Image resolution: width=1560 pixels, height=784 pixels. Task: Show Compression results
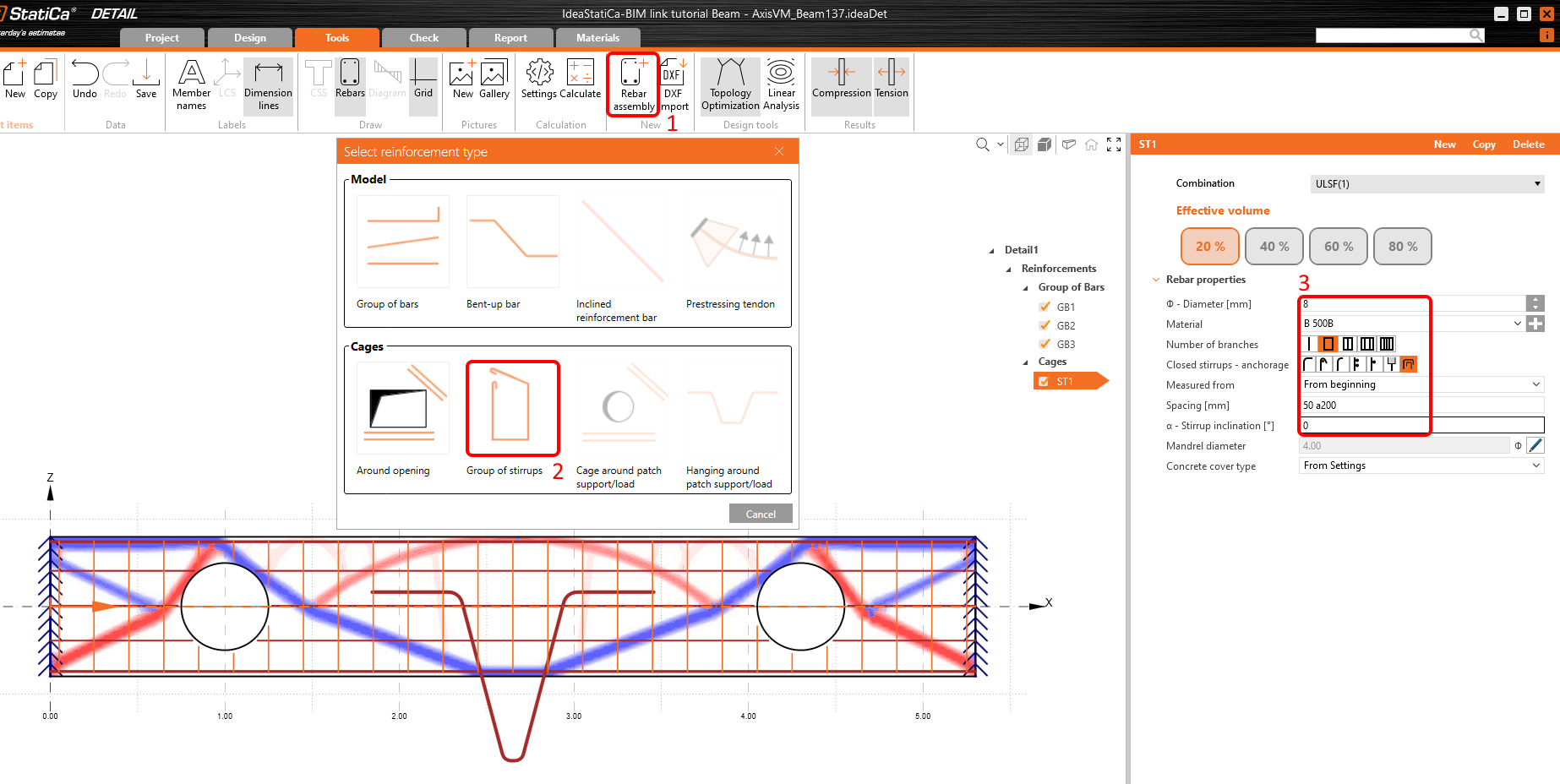click(841, 84)
